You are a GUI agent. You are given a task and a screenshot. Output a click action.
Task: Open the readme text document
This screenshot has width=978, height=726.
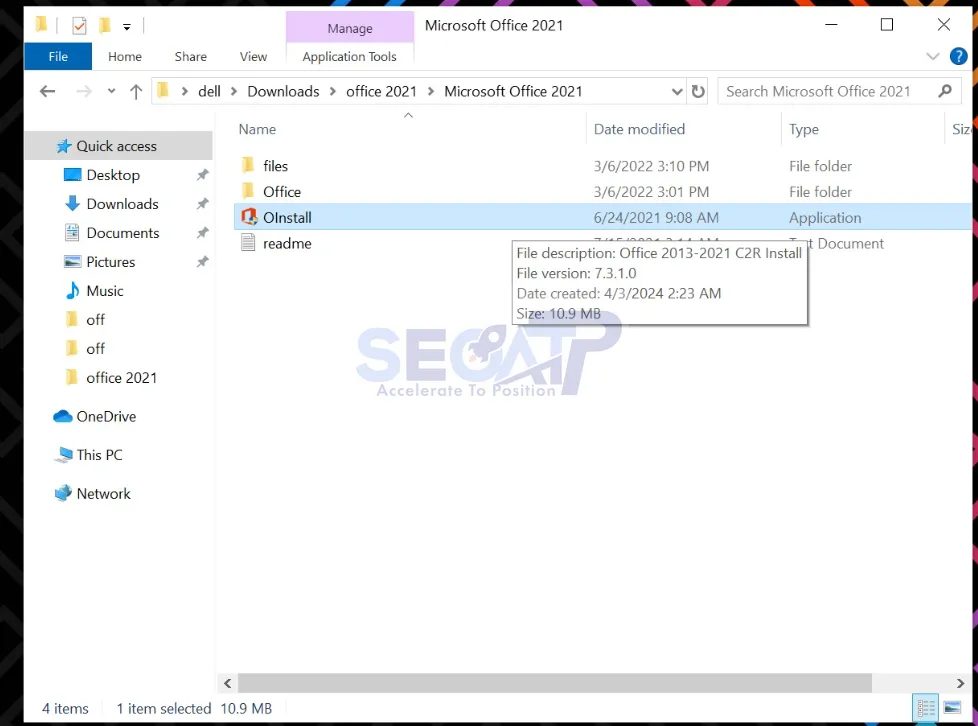[x=287, y=243]
